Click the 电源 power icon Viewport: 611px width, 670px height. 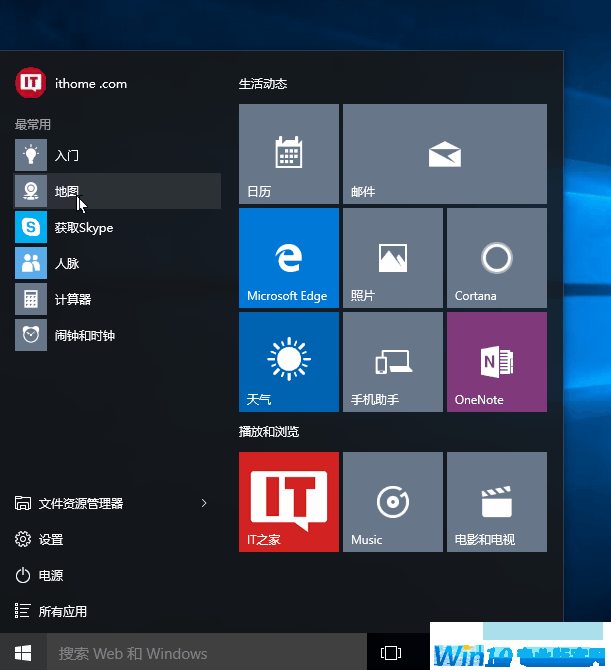(x=23, y=575)
